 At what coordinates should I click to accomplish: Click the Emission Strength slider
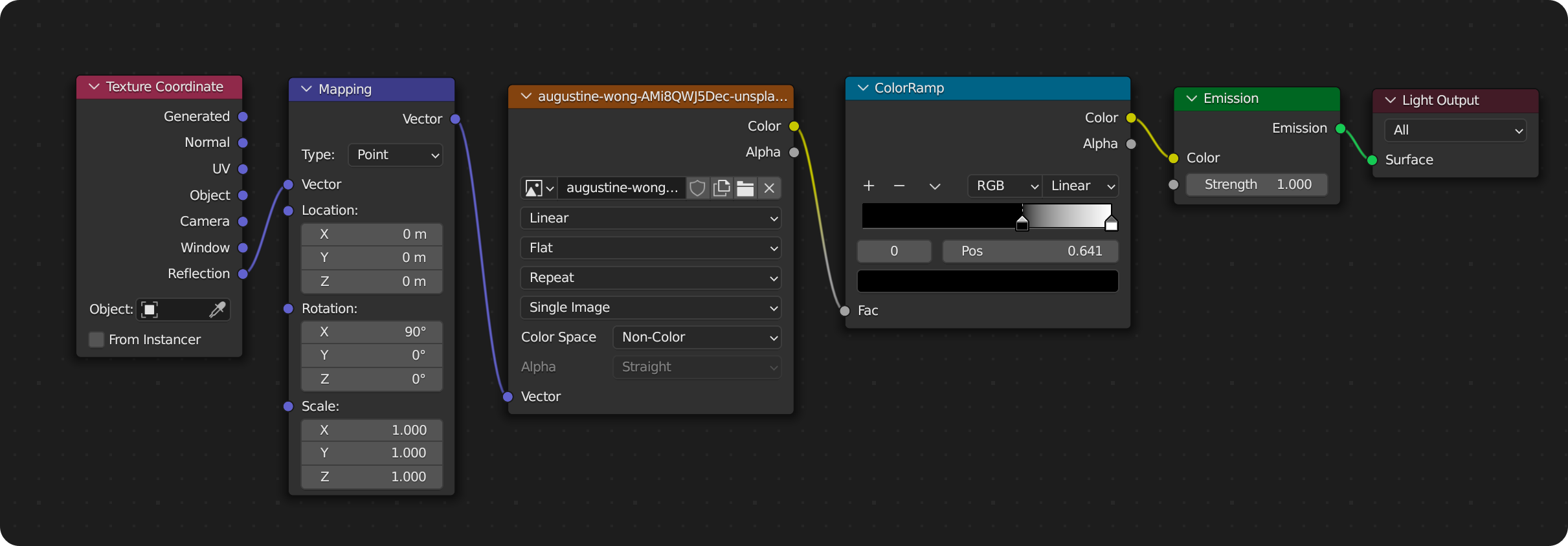click(1257, 184)
